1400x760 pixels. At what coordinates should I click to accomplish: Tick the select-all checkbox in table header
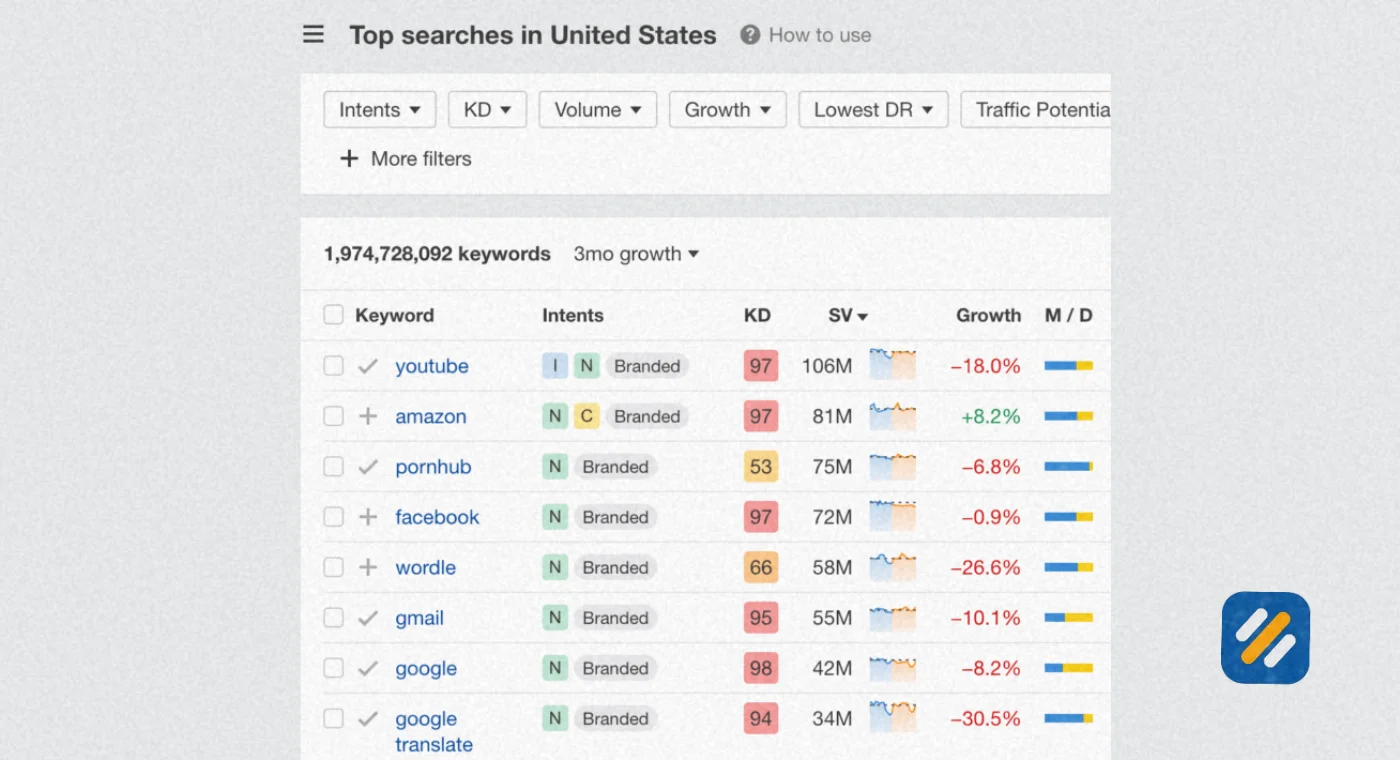point(333,315)
